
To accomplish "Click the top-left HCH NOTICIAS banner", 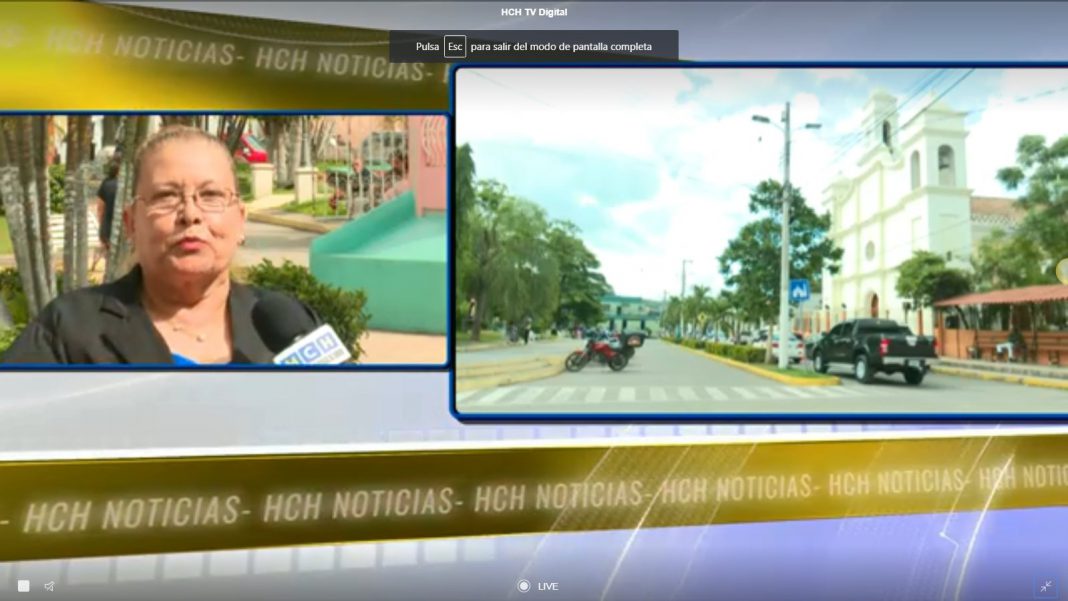I will pos(180,52).
